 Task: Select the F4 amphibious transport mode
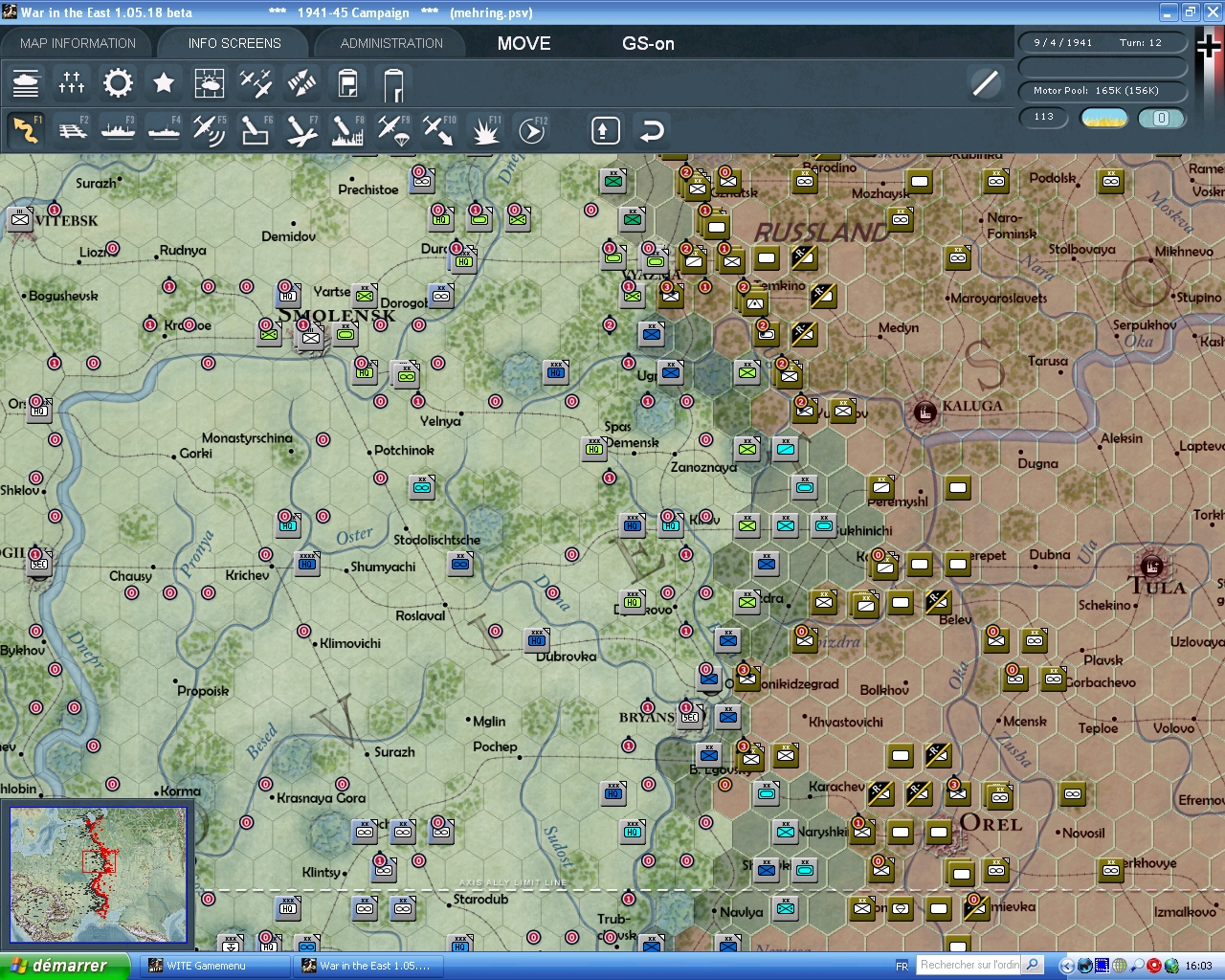[164, 130]
